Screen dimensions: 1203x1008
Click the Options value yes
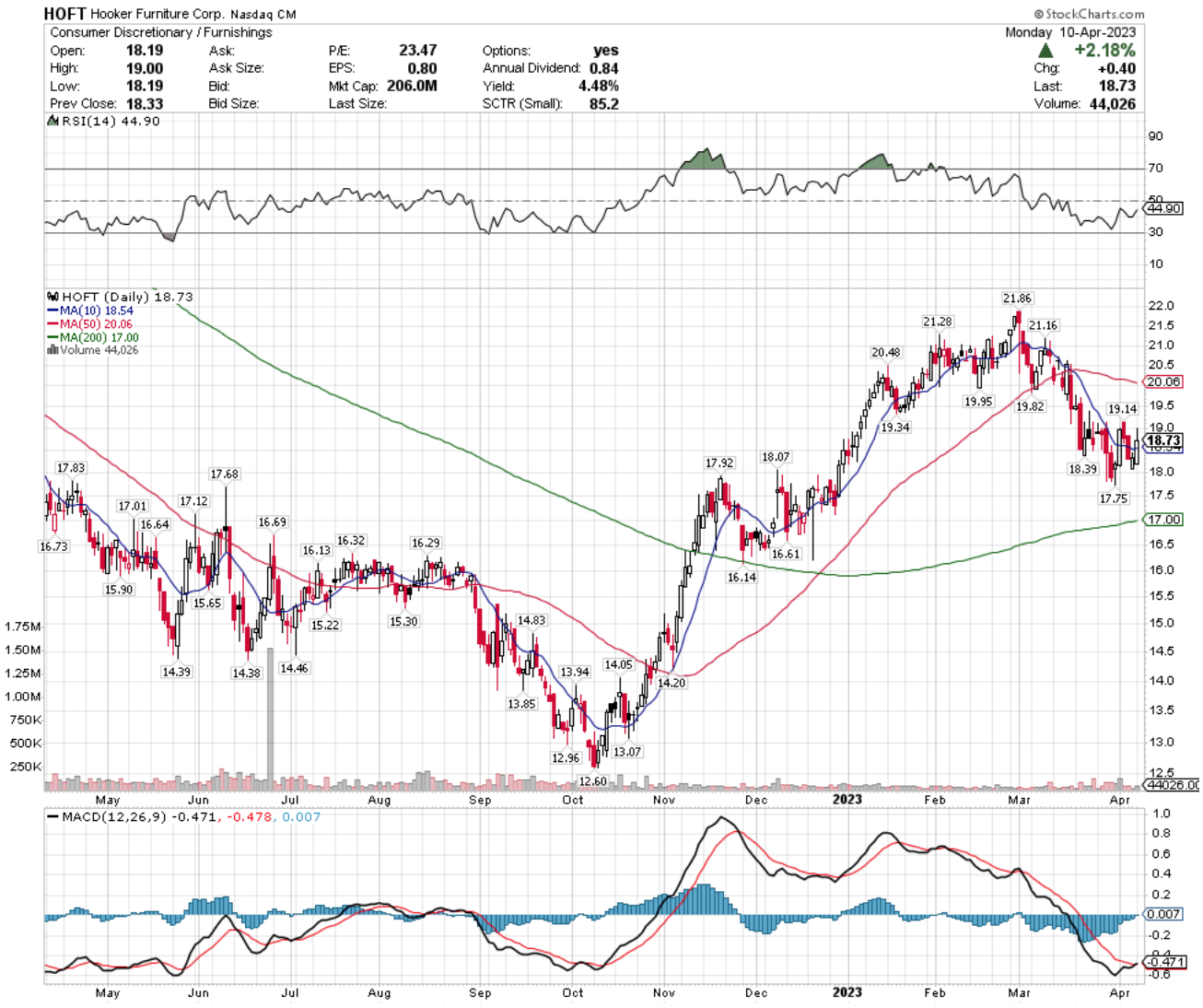click(x=606, y=51)
